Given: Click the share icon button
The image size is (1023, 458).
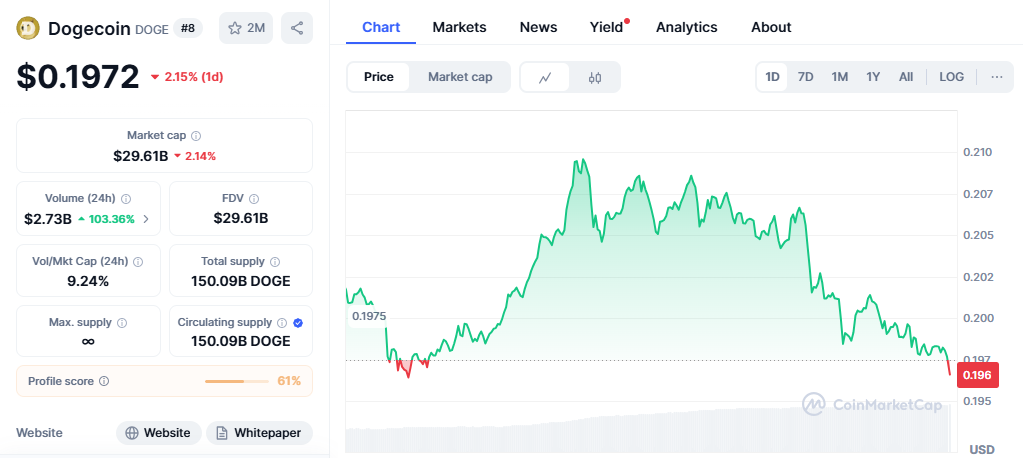Looking at the screenshot, I should pyautogui.click(x=297, y=28).
